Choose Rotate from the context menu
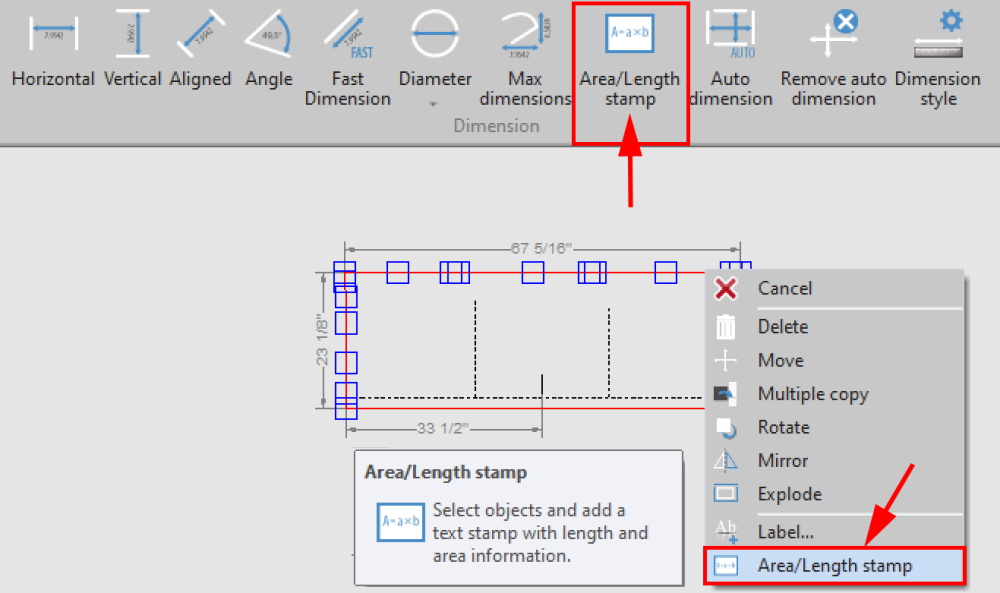The image size is (1000, 593). pos(783,427)
